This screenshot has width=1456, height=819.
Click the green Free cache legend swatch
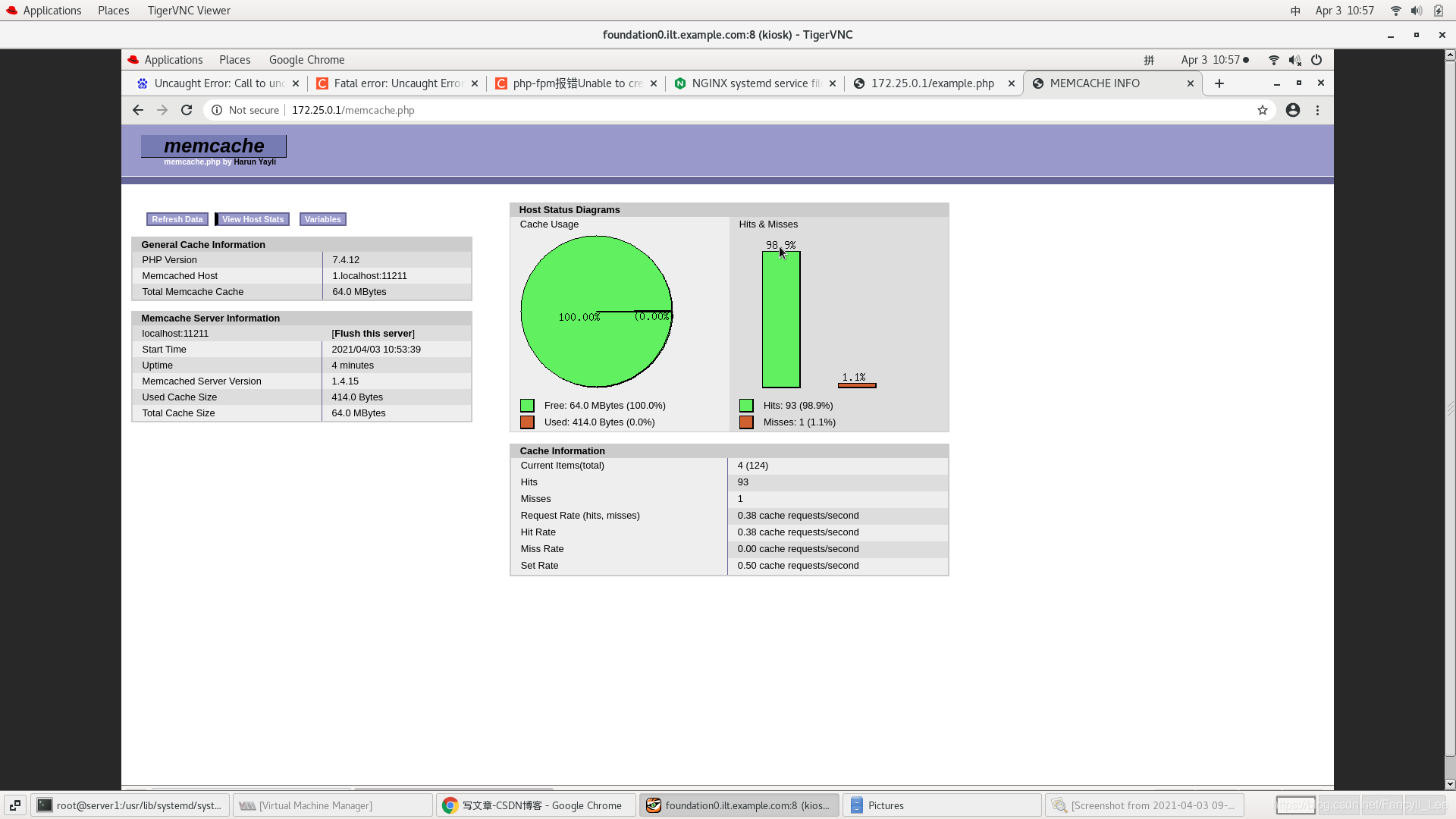point(527,406)
